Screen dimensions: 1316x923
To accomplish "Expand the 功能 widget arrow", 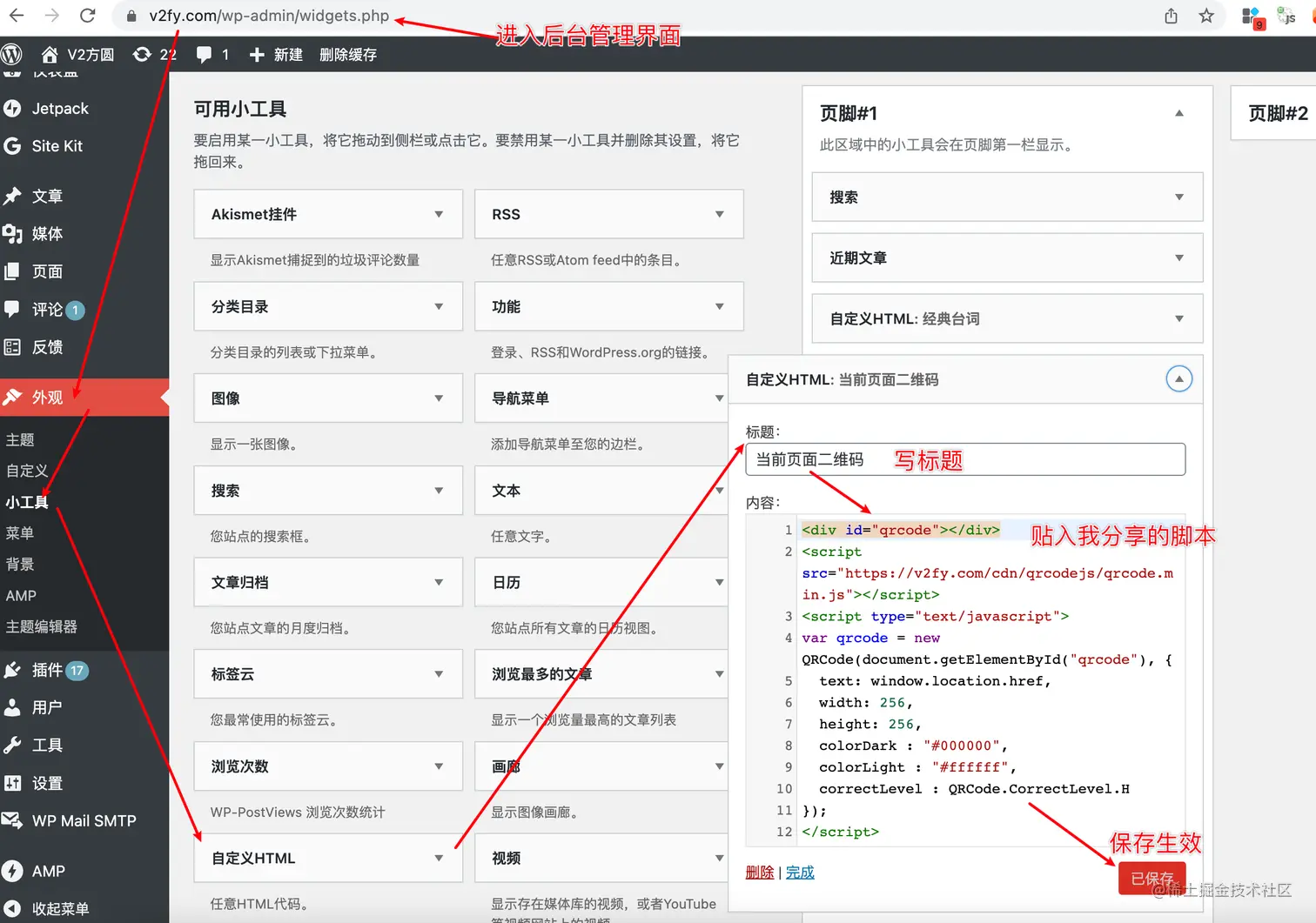I will [719, 306].
